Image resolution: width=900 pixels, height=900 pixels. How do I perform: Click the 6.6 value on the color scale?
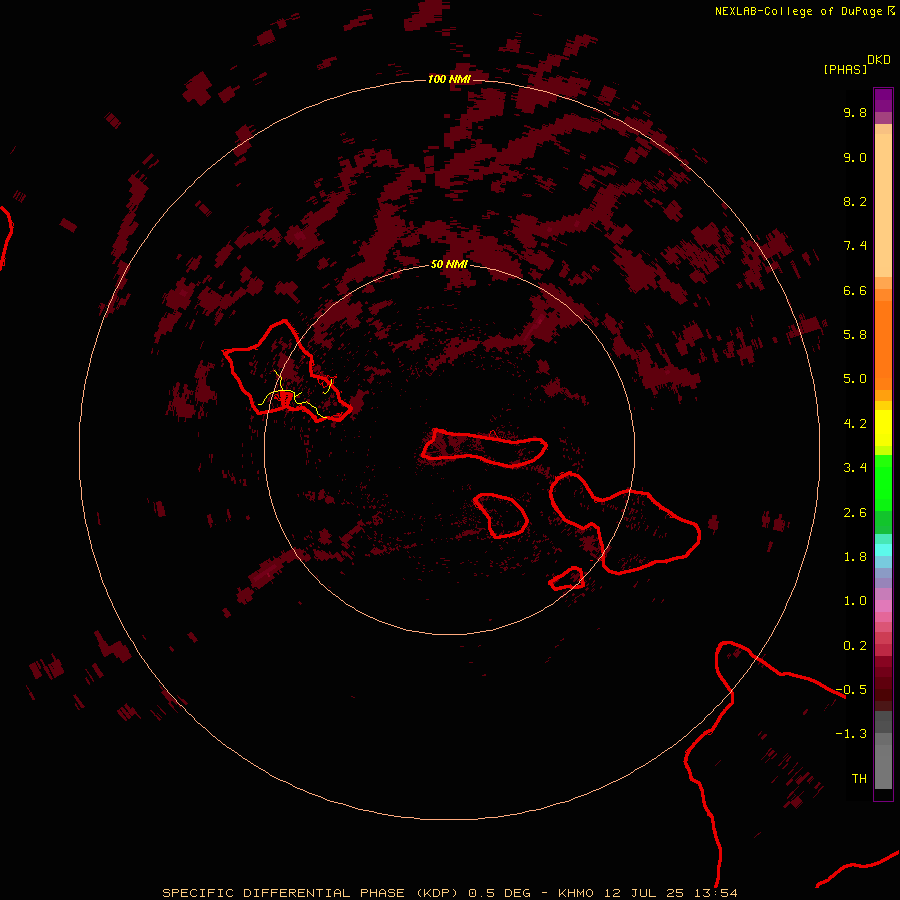[x=855, y=290]
